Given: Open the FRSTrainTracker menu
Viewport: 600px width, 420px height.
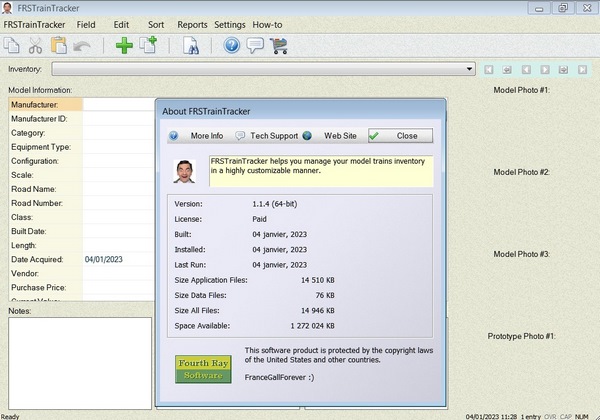Looking at the screenshot, I should [x=34, y=25].
